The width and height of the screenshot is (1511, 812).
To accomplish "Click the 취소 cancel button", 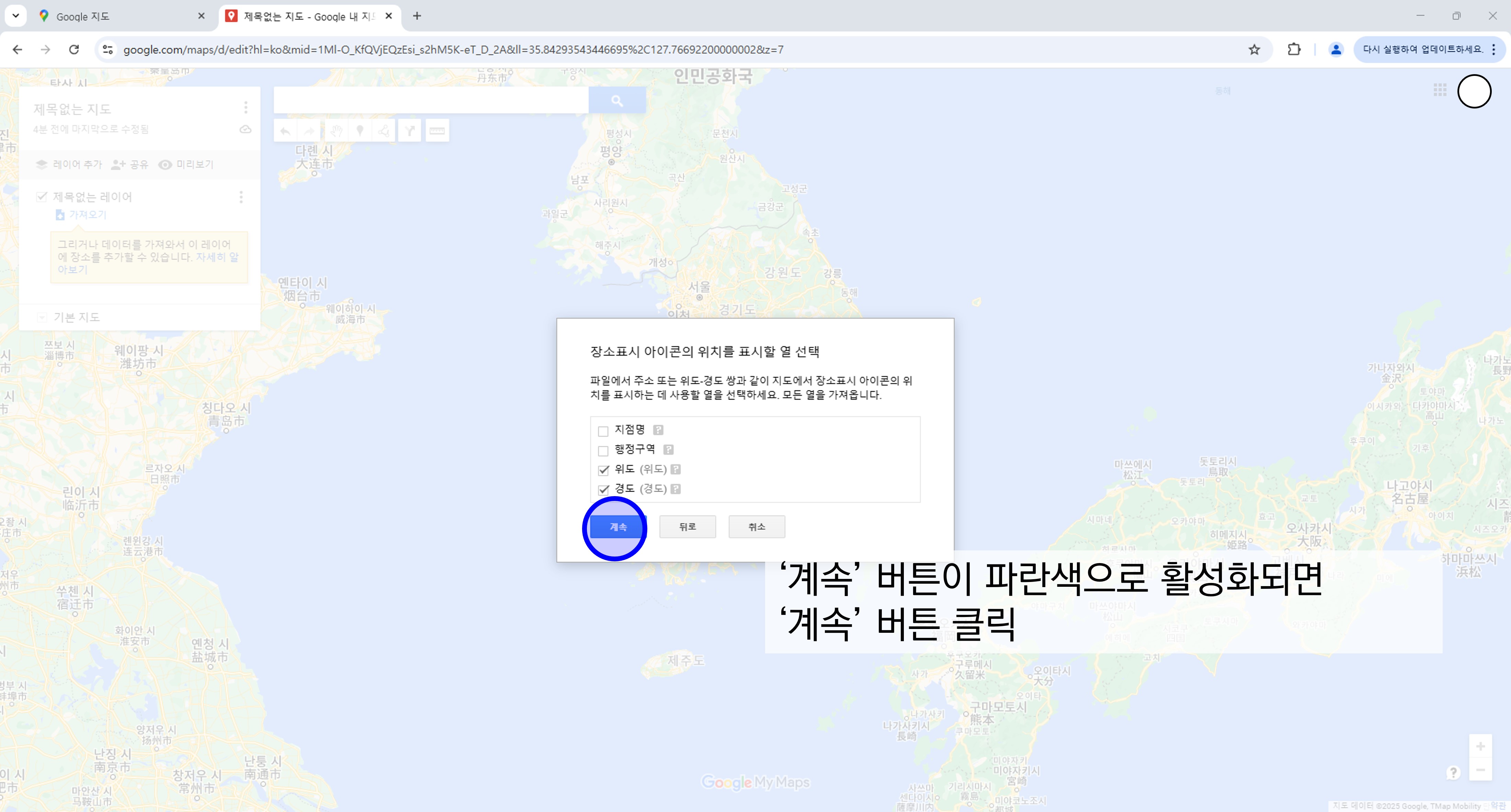I will click(x=757, y=527).
